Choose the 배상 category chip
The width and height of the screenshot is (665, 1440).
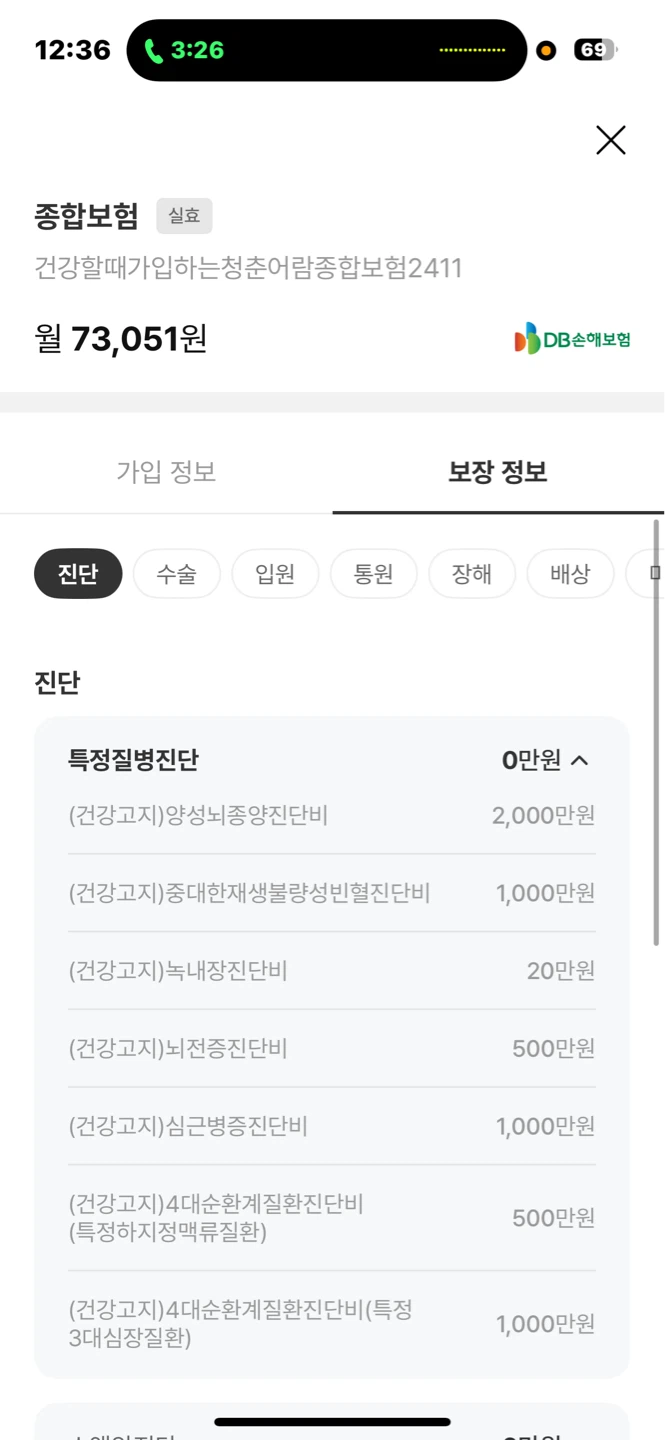tap(570, 574)
